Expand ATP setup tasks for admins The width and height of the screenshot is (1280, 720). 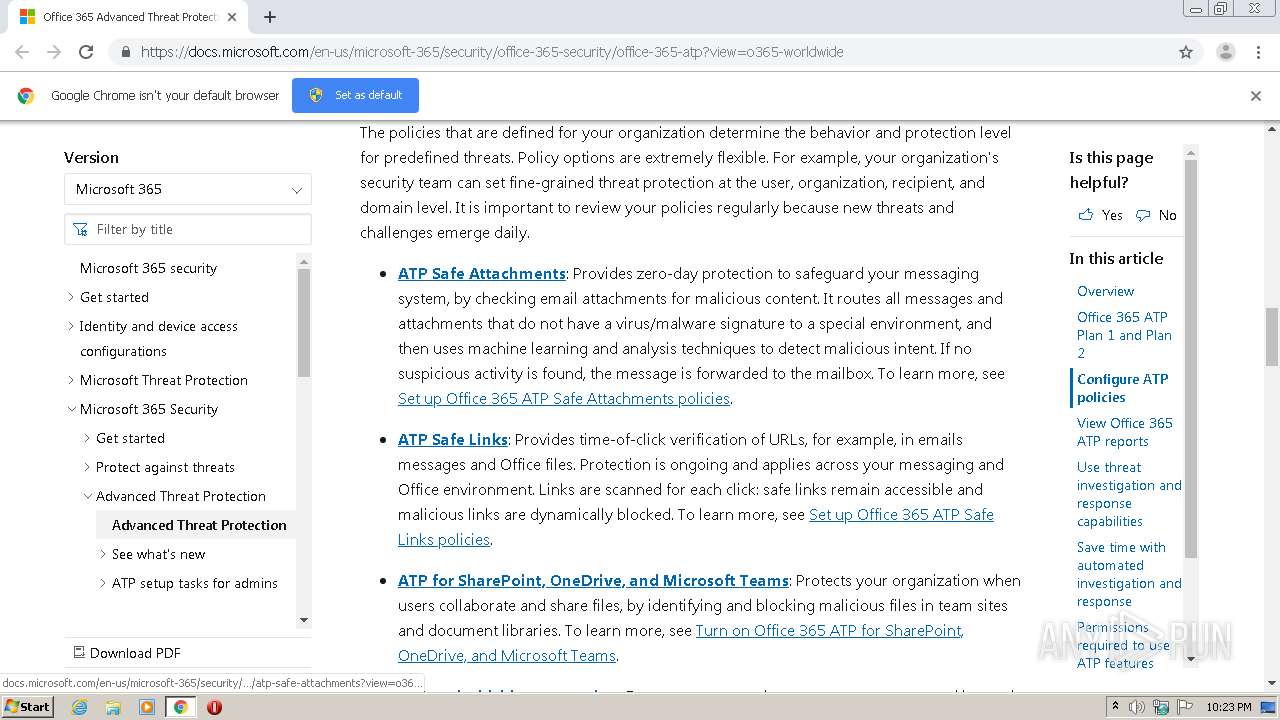click(103, 583)
